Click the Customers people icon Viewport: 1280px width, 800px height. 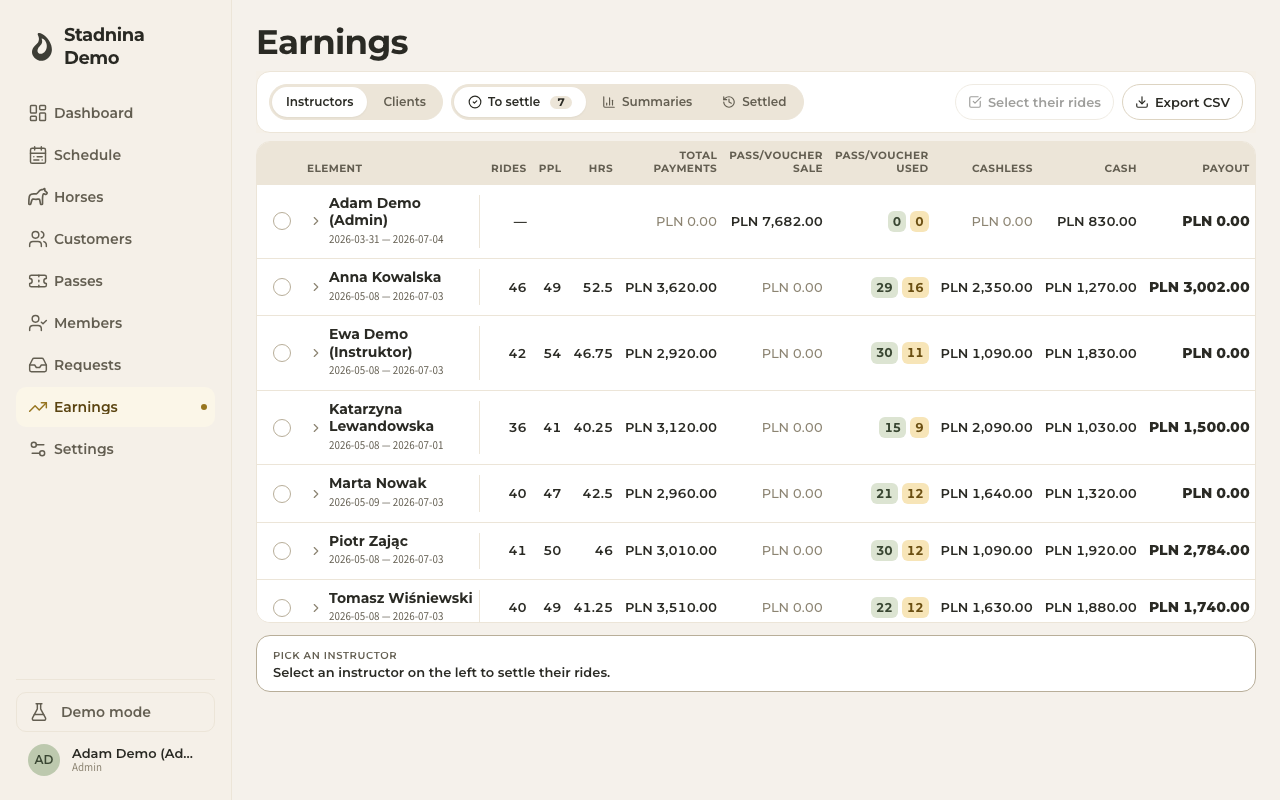[x=38, y=239]
